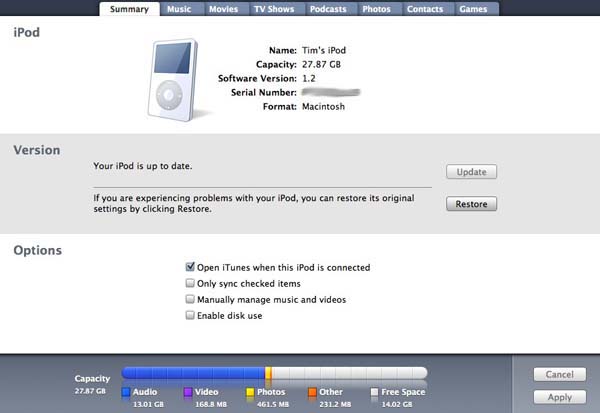Click the iPod device image
Screen dimensions: 600x413
click(x=174, y=80)
